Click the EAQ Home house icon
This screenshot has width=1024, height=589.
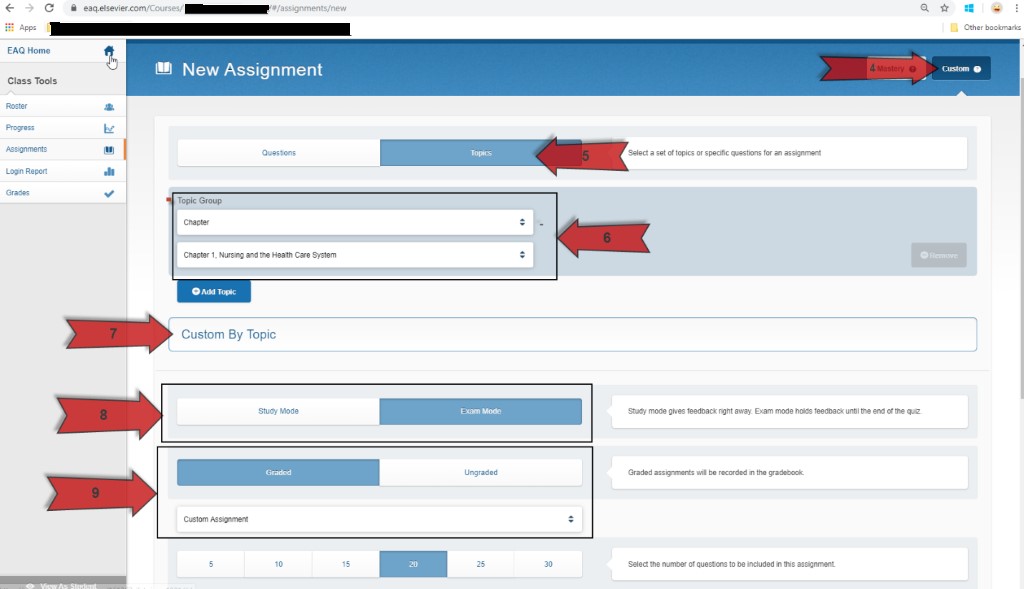coord(108,50)
